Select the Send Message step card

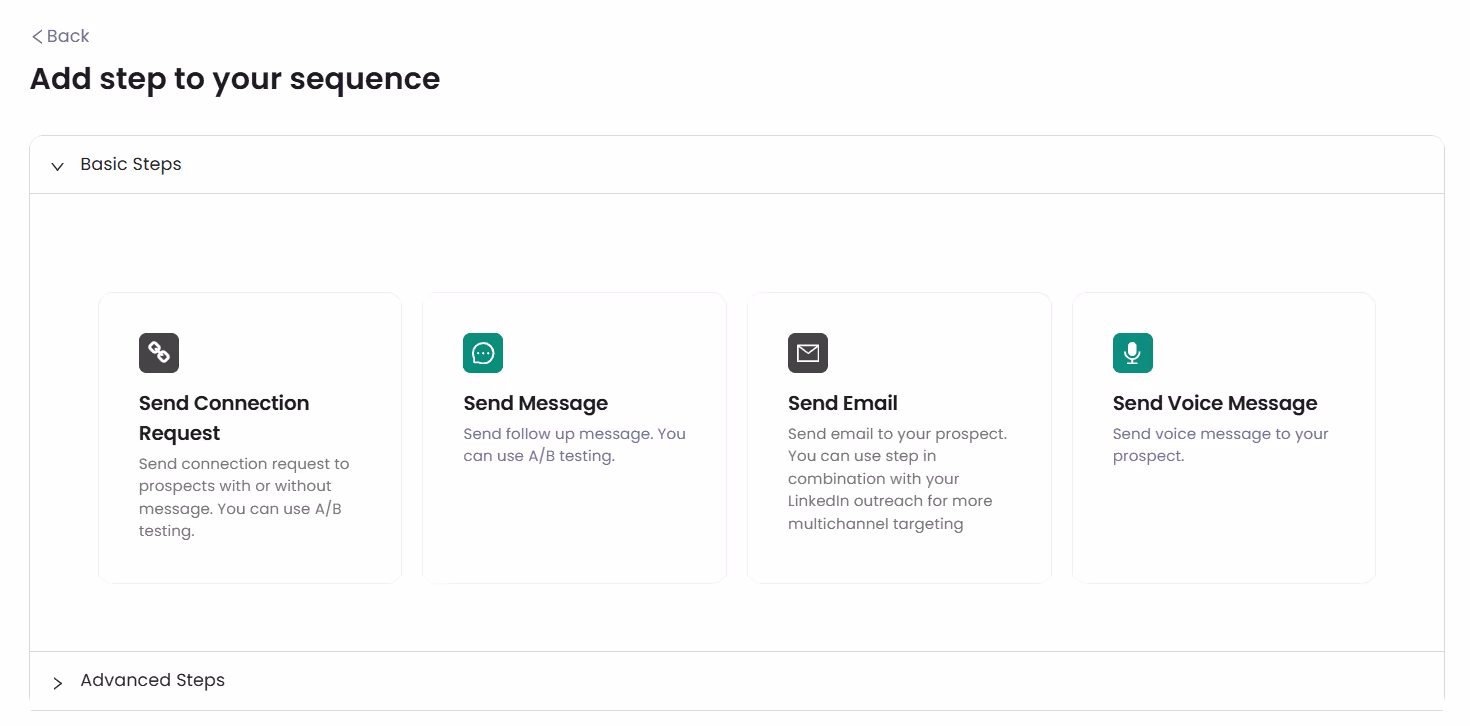click(x=574, y=437)
